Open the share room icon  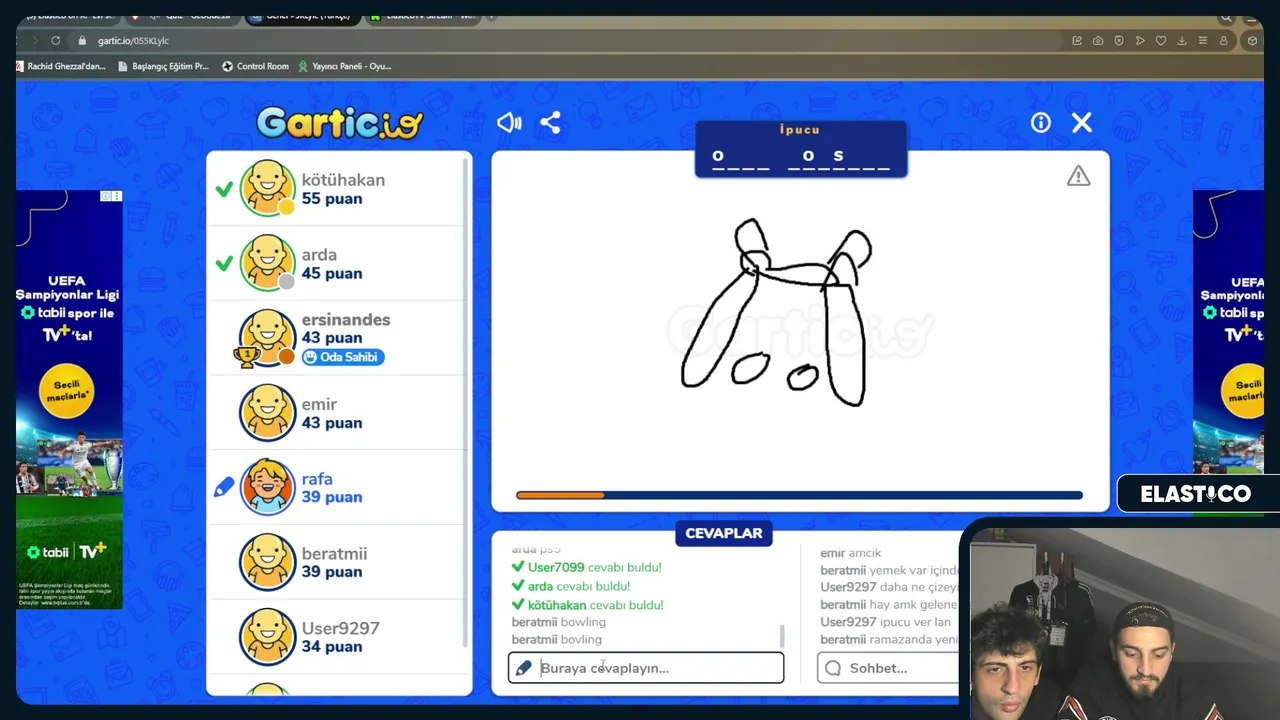coord(550,122)
